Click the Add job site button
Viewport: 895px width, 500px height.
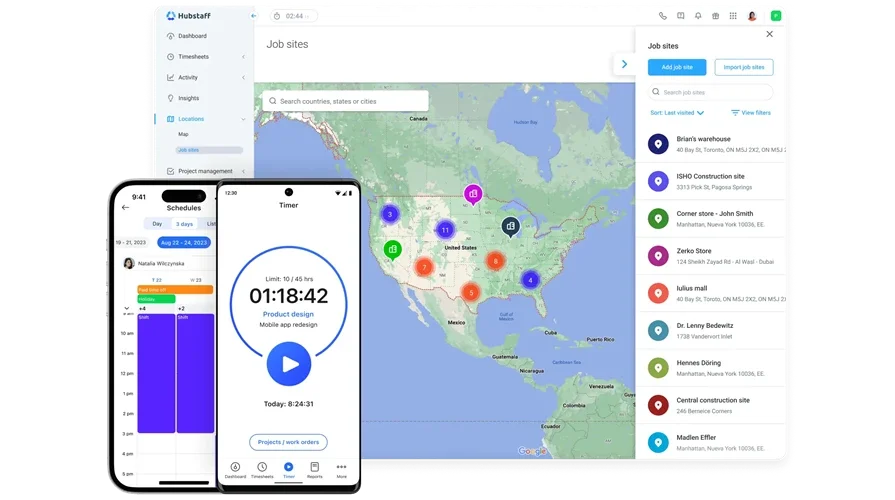(x=677, y=67)
